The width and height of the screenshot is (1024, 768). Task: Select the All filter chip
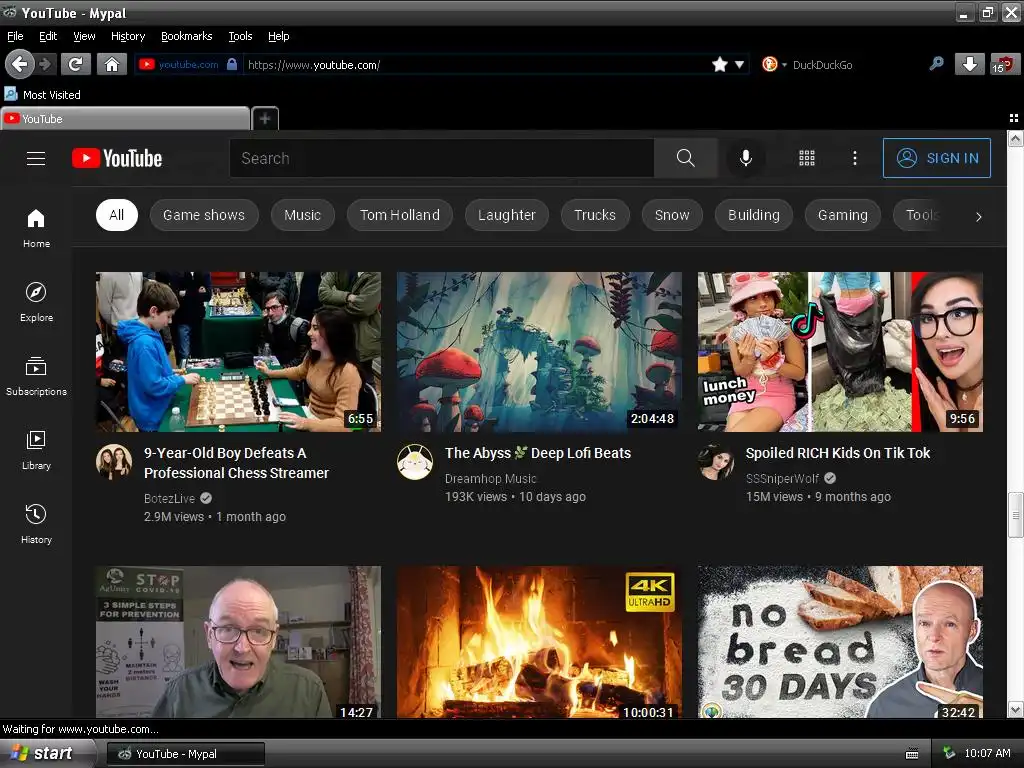(117, 215)
